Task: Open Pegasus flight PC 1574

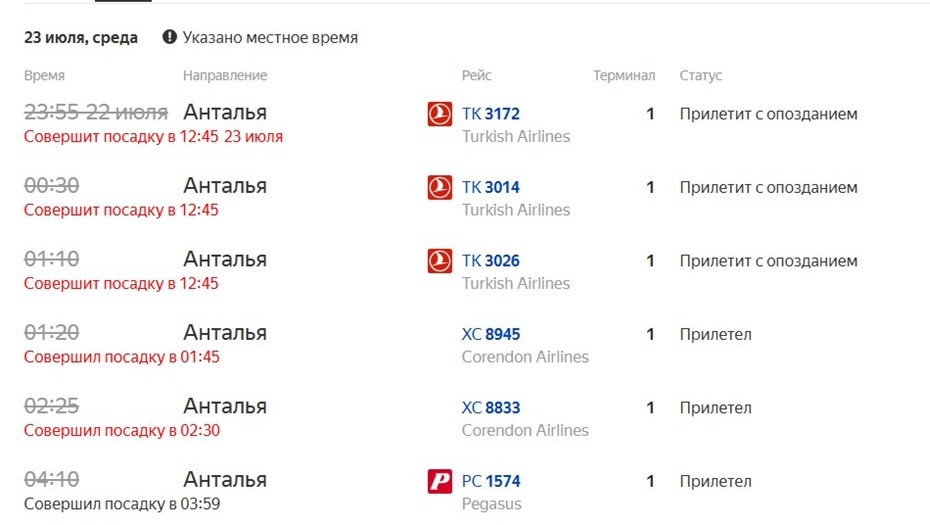Action: (x=491, y=481)
